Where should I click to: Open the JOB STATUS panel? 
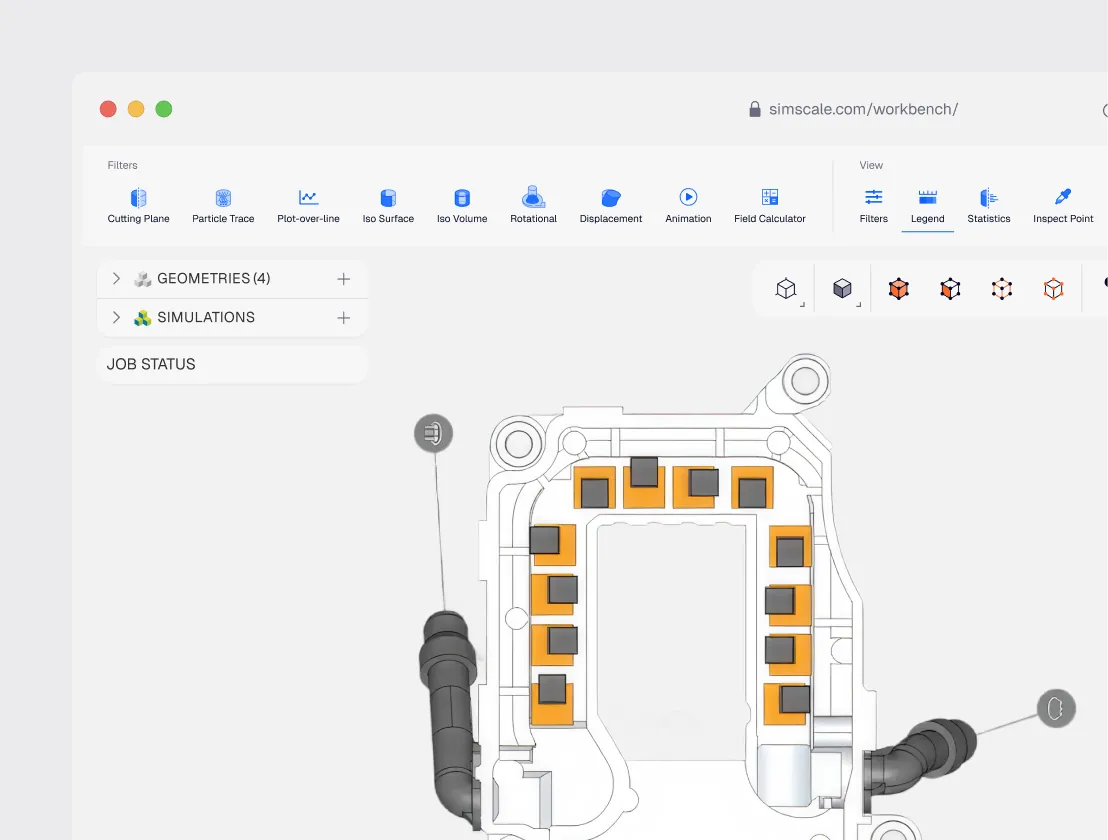[x=232, y=365]
